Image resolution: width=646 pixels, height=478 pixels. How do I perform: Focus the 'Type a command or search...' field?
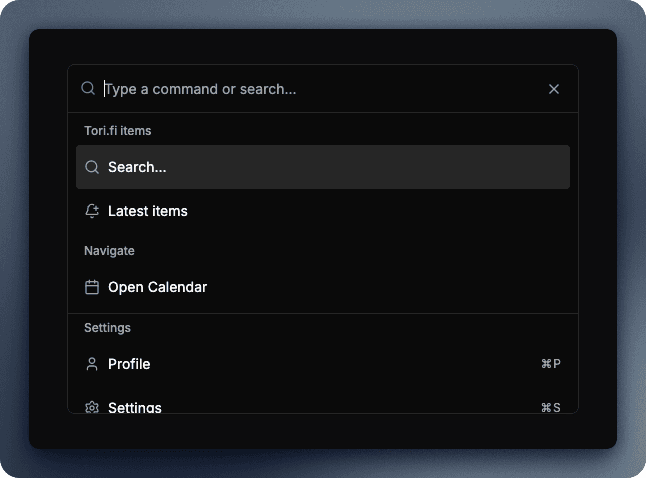point(320,89)
